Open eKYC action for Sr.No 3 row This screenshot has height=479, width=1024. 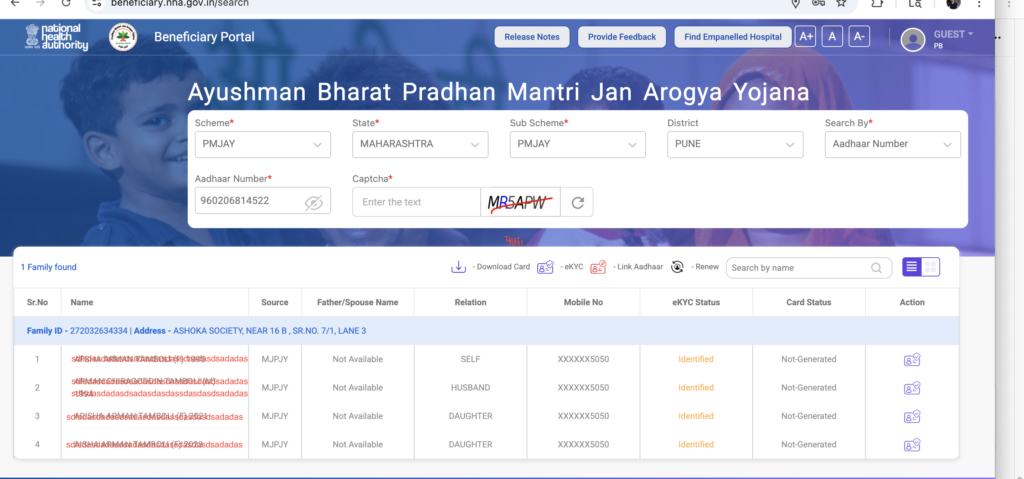(x=912, y=416)
